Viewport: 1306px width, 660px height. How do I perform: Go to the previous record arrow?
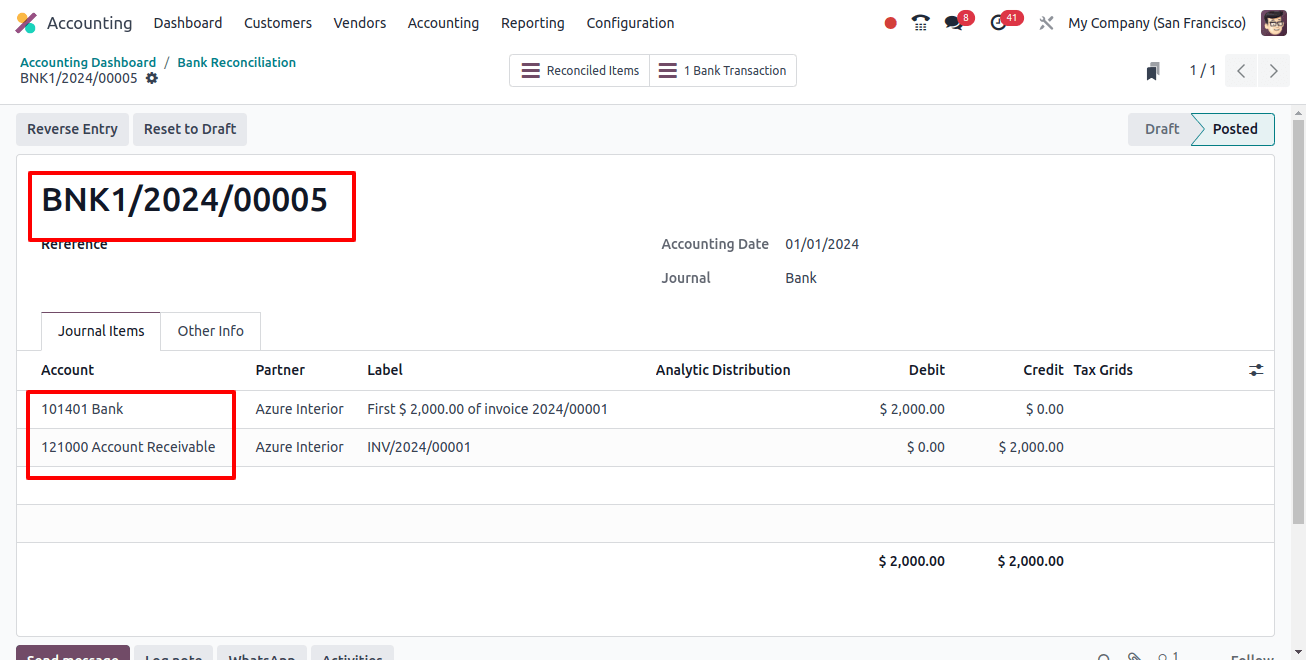coord(1241,71)
